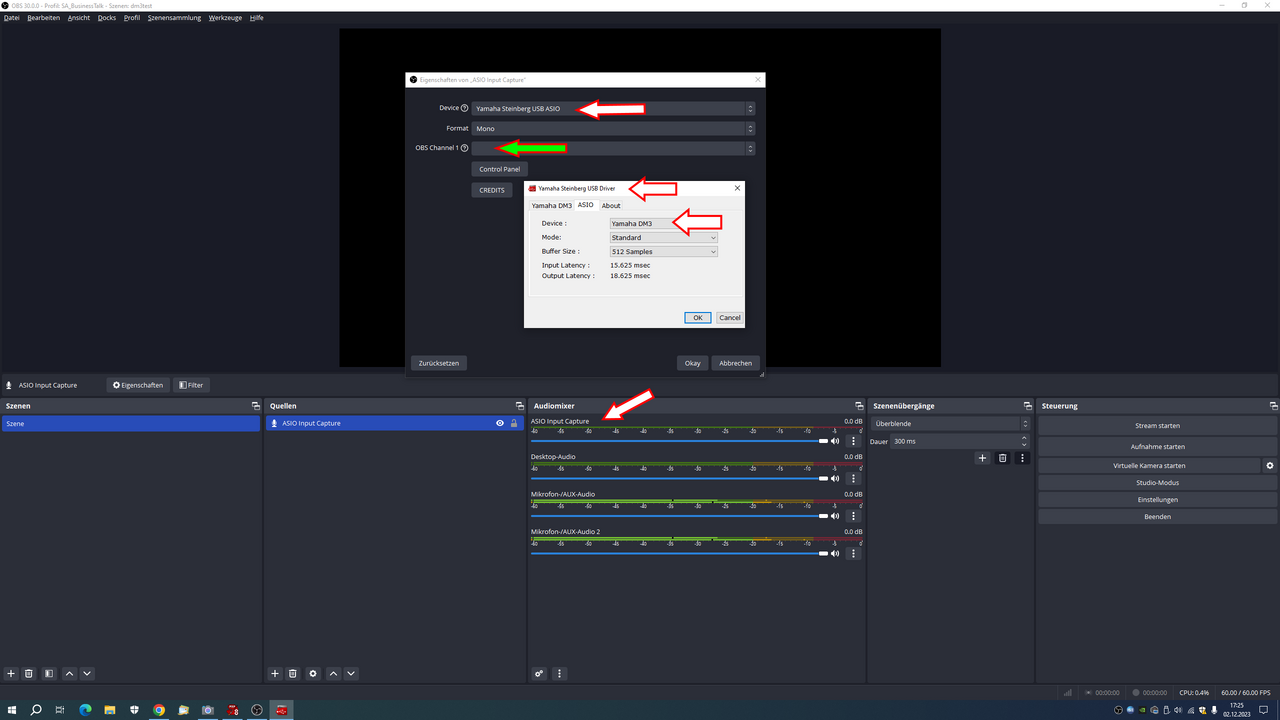Open the Überblende transition dropdown
The width and height of the screenshot is (1280, 720).
tap(950, 424)
